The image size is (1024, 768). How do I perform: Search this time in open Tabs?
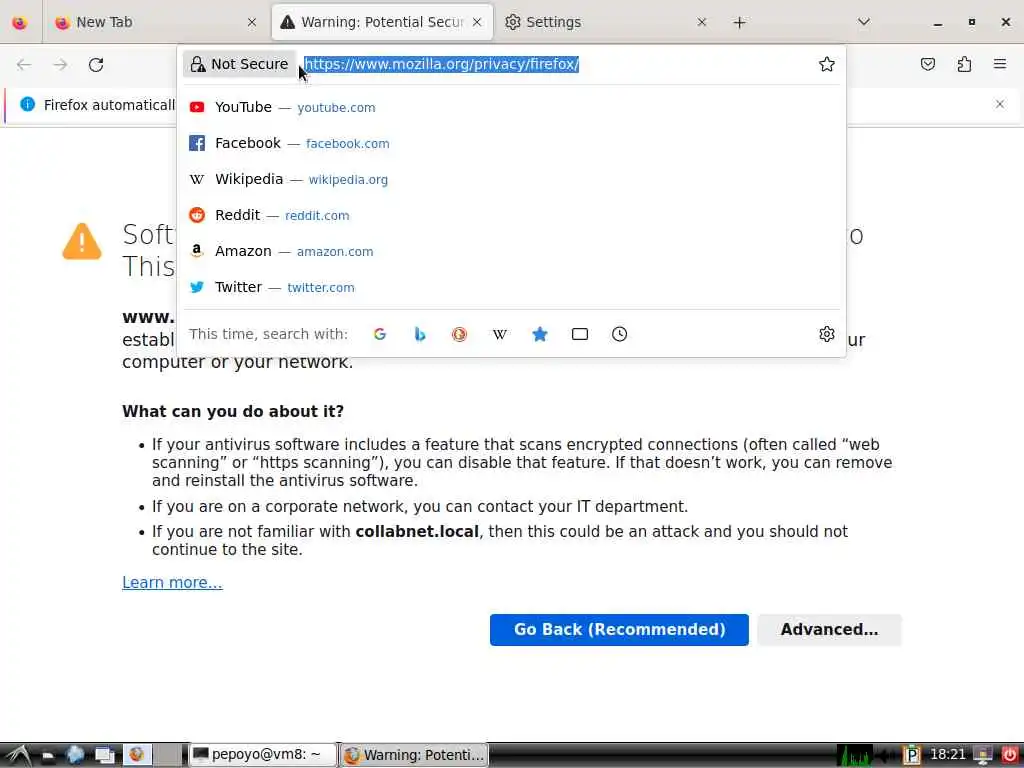[x=580, y=334]
